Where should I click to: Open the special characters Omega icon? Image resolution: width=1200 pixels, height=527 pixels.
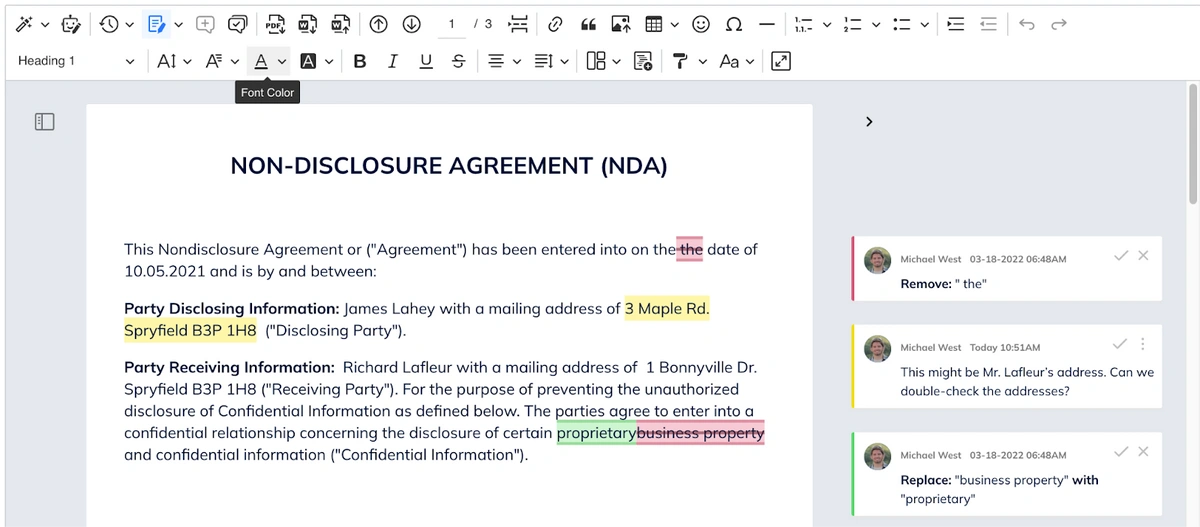tap(733, 24)
